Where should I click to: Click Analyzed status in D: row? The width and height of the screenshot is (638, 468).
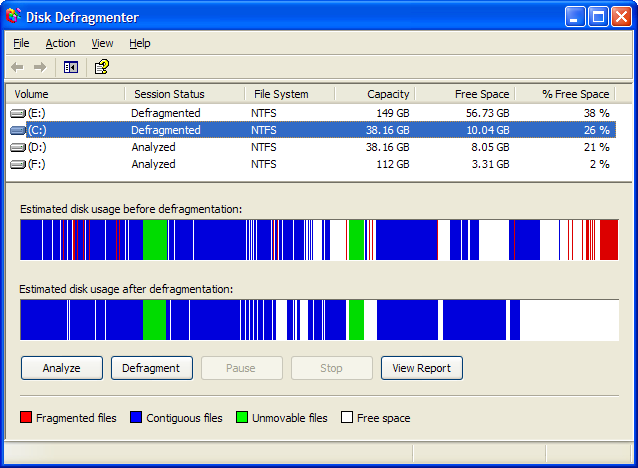153,147
